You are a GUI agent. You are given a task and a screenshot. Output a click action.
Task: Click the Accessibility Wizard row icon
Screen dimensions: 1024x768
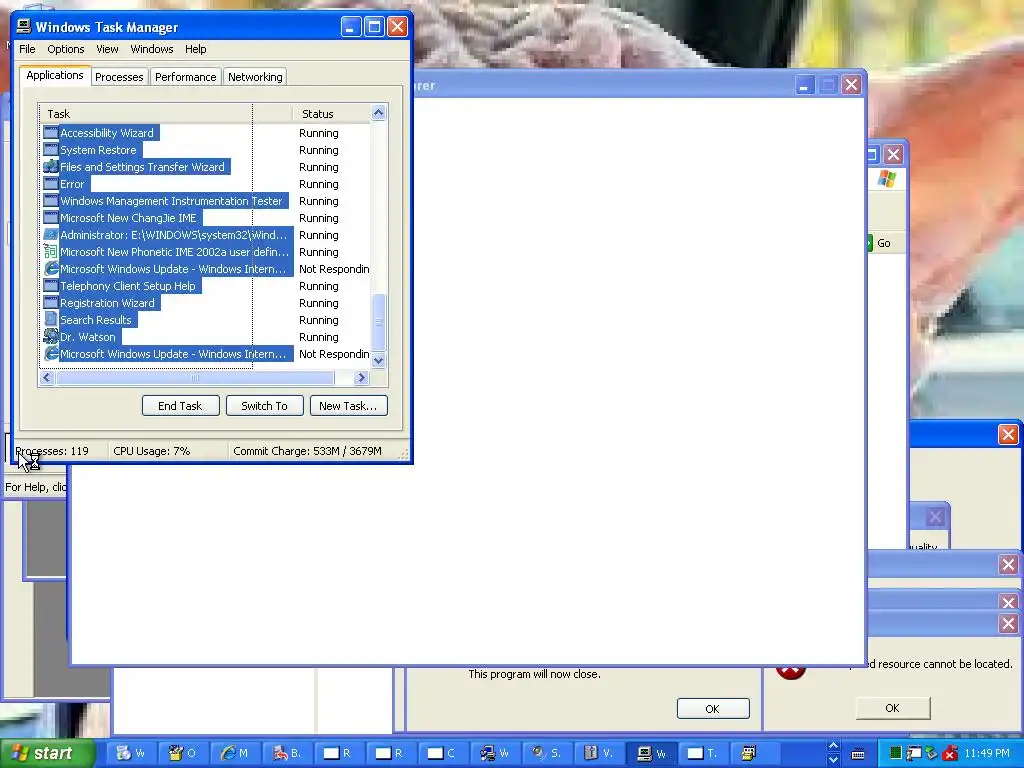click(51, 133)
